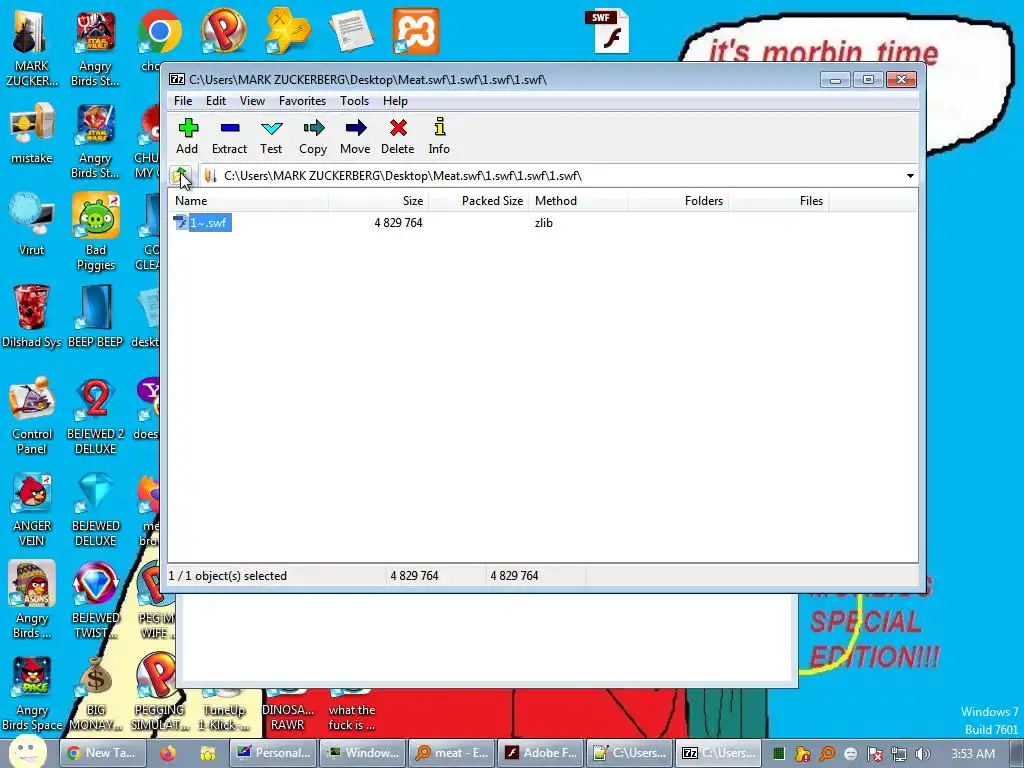This screenshot has height=768, width=1024.
Task: Delete the selected file with the red X
Action: [398, 136]
